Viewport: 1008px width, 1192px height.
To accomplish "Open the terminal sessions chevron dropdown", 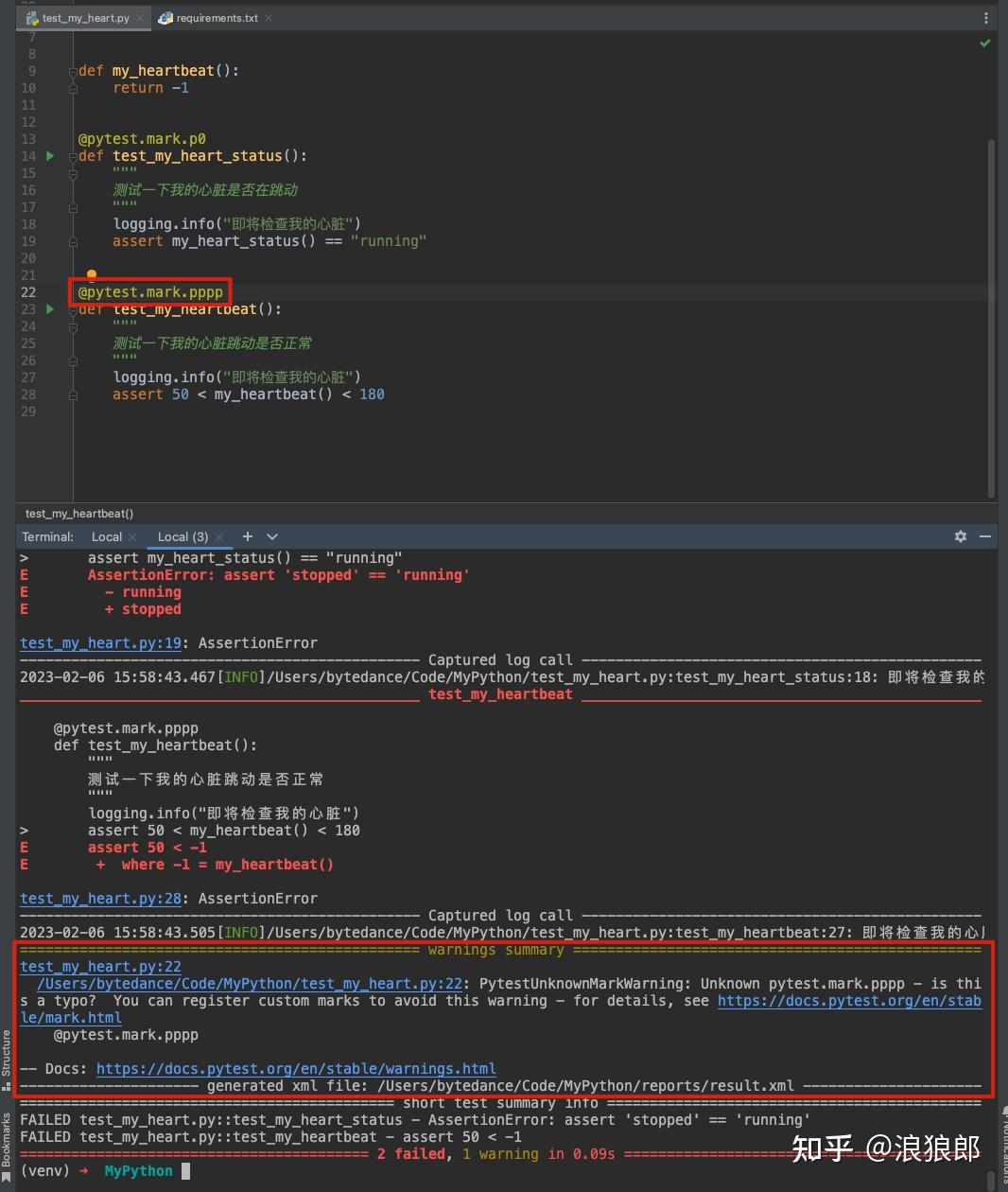I will [x=271, y=536].
